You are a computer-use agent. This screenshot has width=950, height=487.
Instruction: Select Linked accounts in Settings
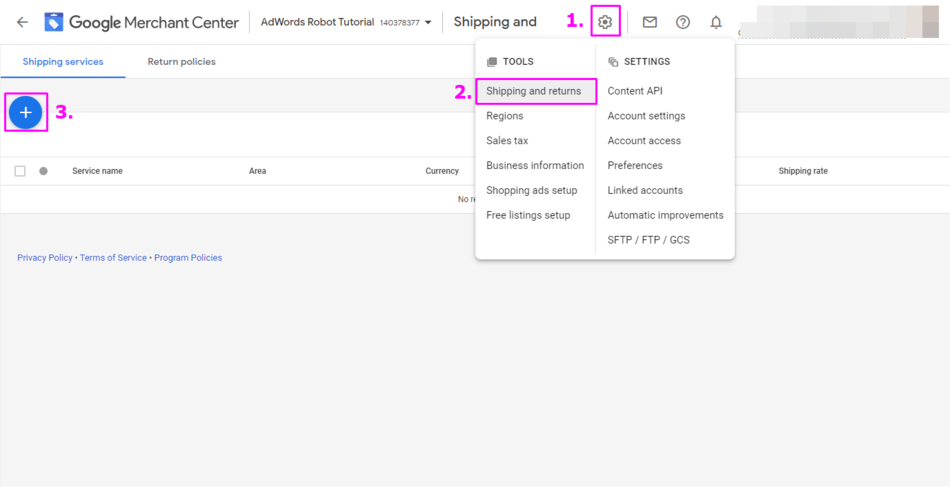pos(645,190)
